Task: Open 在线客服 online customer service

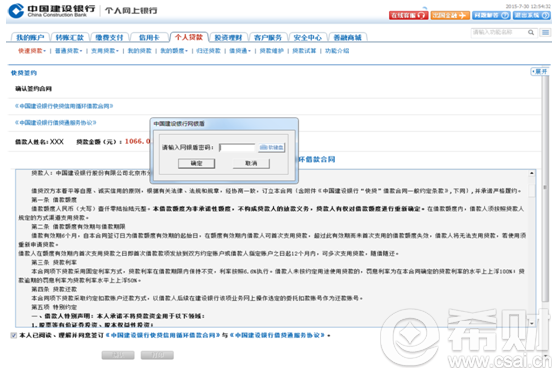Action: pyautogui.click(x=408, y=15)
